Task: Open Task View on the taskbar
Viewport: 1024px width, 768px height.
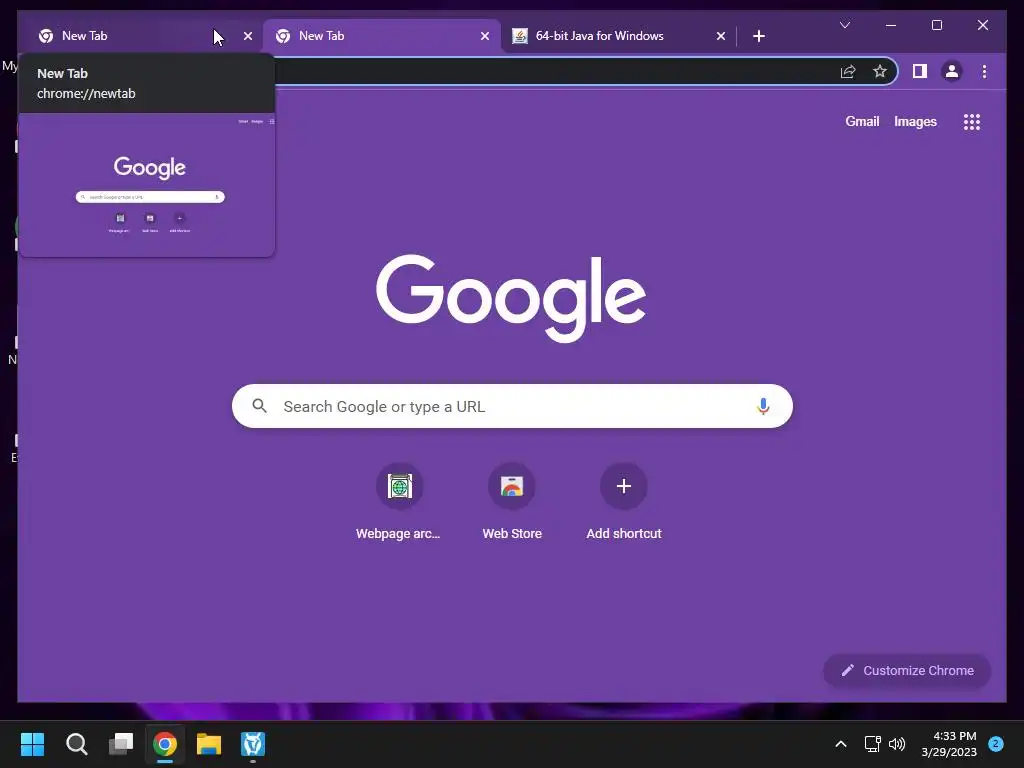Action: 121,744
